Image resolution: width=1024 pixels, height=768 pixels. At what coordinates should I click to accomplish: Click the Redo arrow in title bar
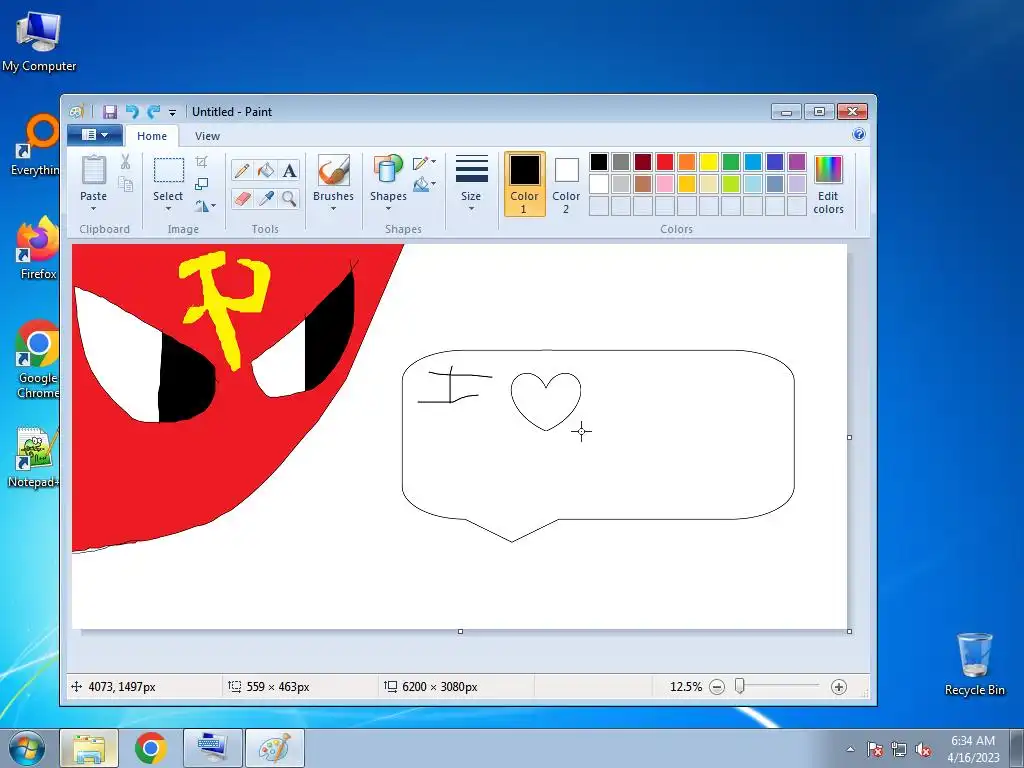[x=153, y=112]
